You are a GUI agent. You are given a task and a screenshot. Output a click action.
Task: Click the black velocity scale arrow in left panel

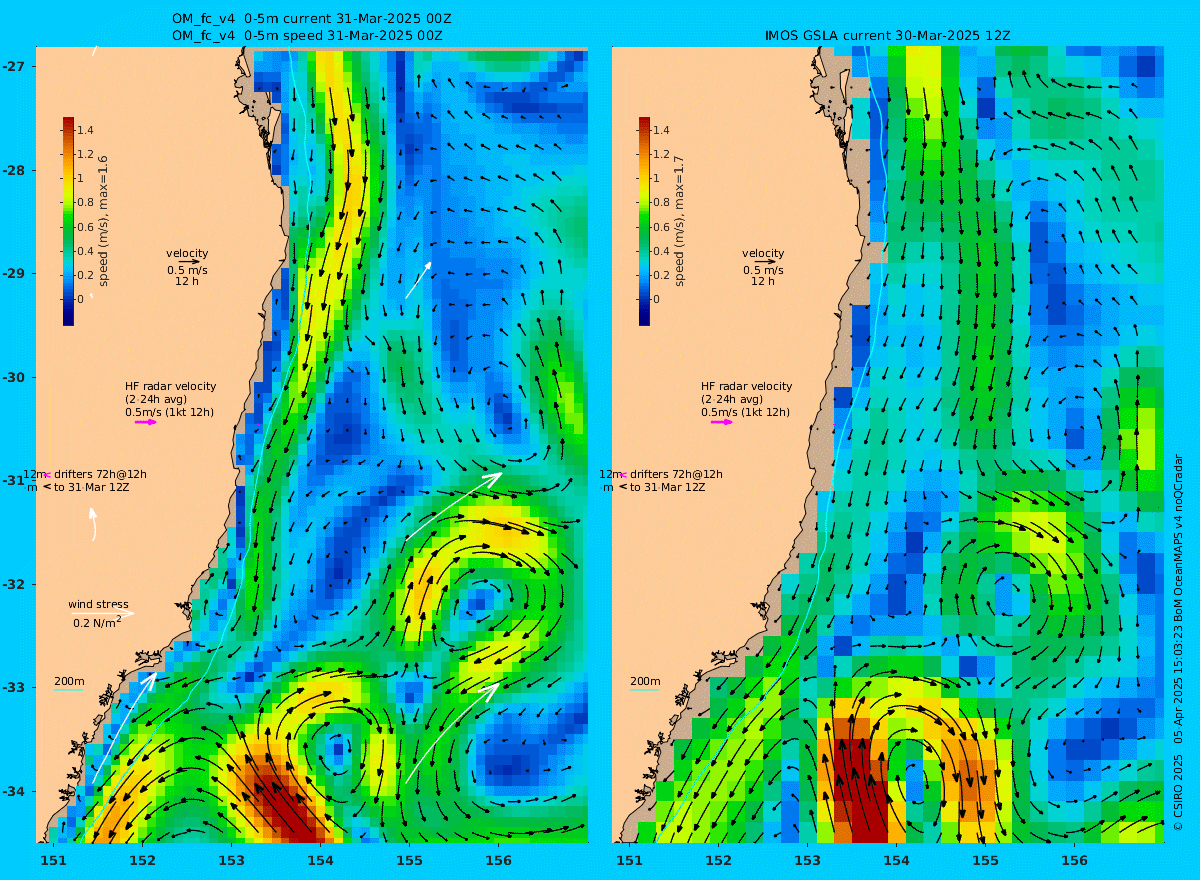tap(188, 262)
